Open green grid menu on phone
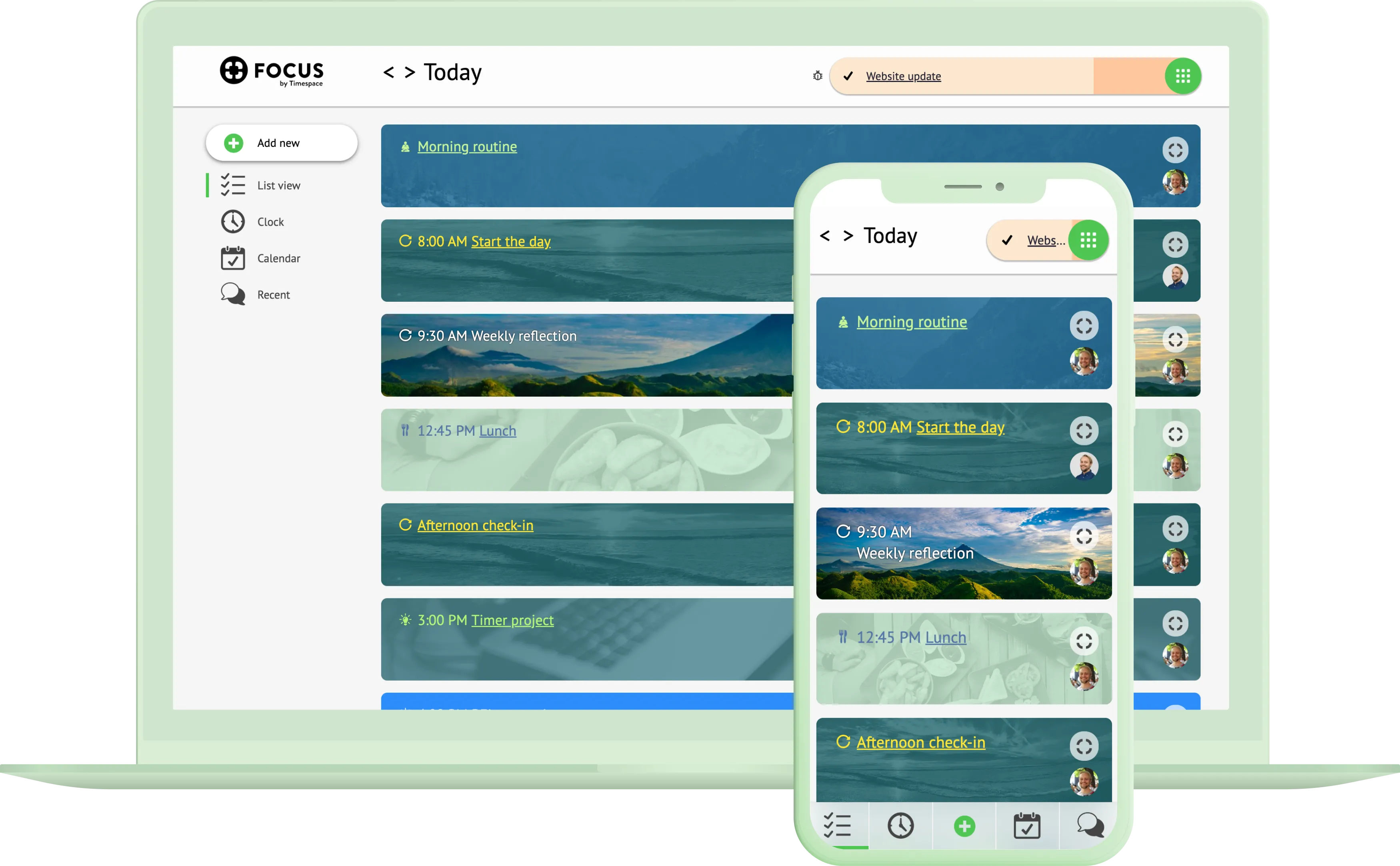The height and width of the screenshot is (866, 1400). (1089, 240)
